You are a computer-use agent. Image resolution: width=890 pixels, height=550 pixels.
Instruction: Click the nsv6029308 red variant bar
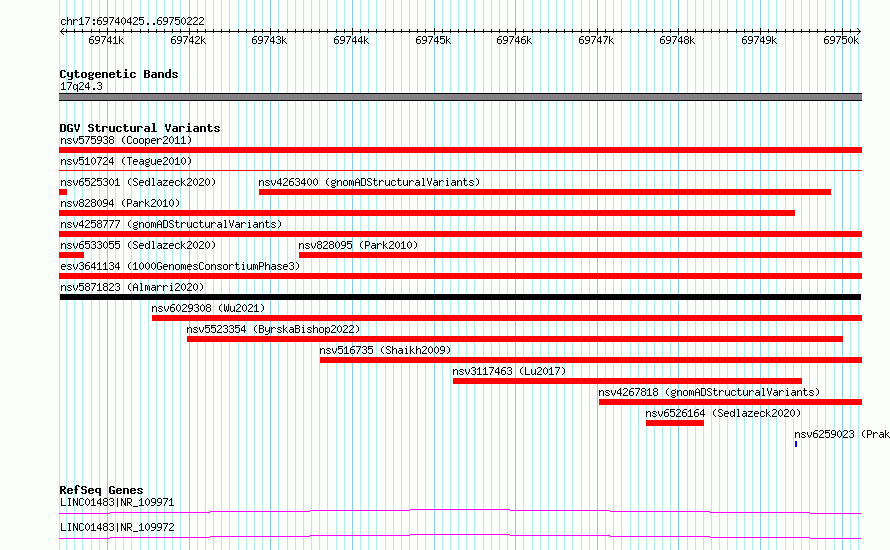(x=507, y=318)
